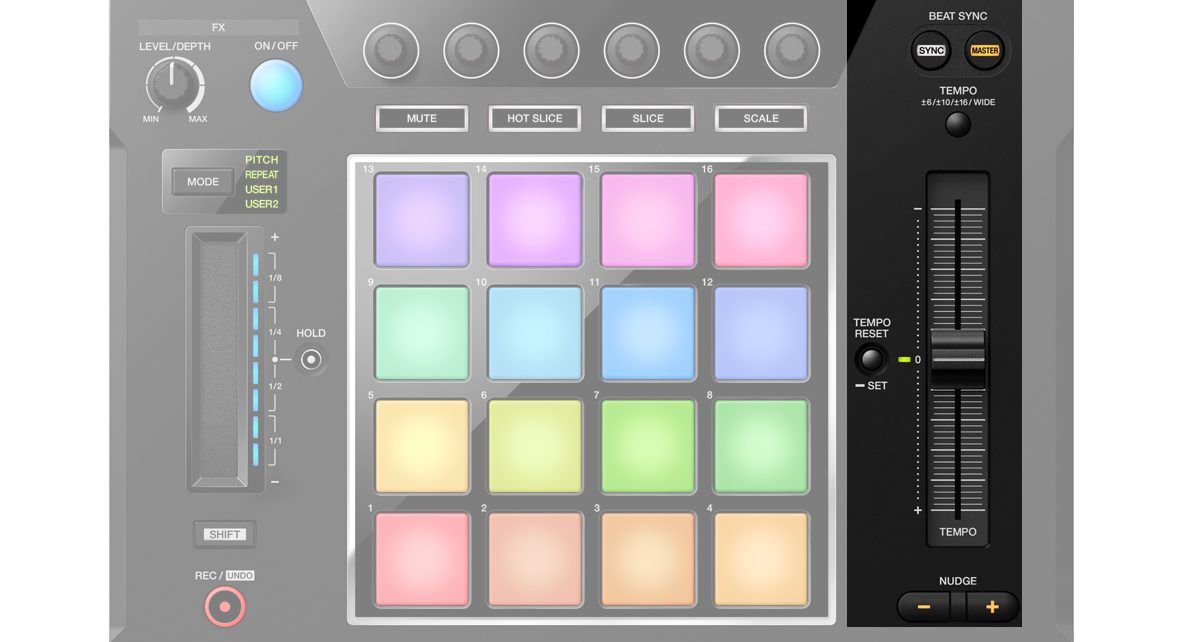Screen dimensions: 1204x642
Task: Click the third rotary knob in top row
Action: tap(551, 50)
